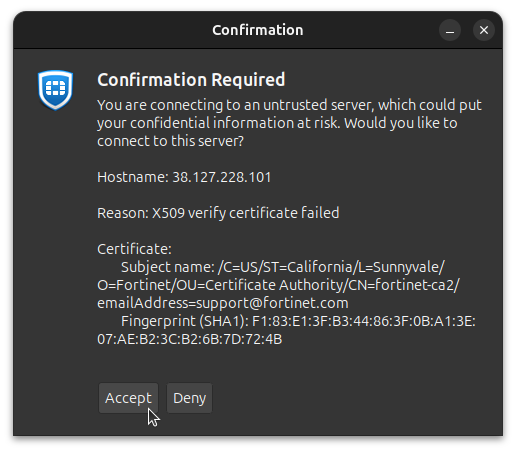The width and height of the screenshot is (516, 452).
Task: Click the fingerprint ending 7D:72:4B
Action: point(189,339)
